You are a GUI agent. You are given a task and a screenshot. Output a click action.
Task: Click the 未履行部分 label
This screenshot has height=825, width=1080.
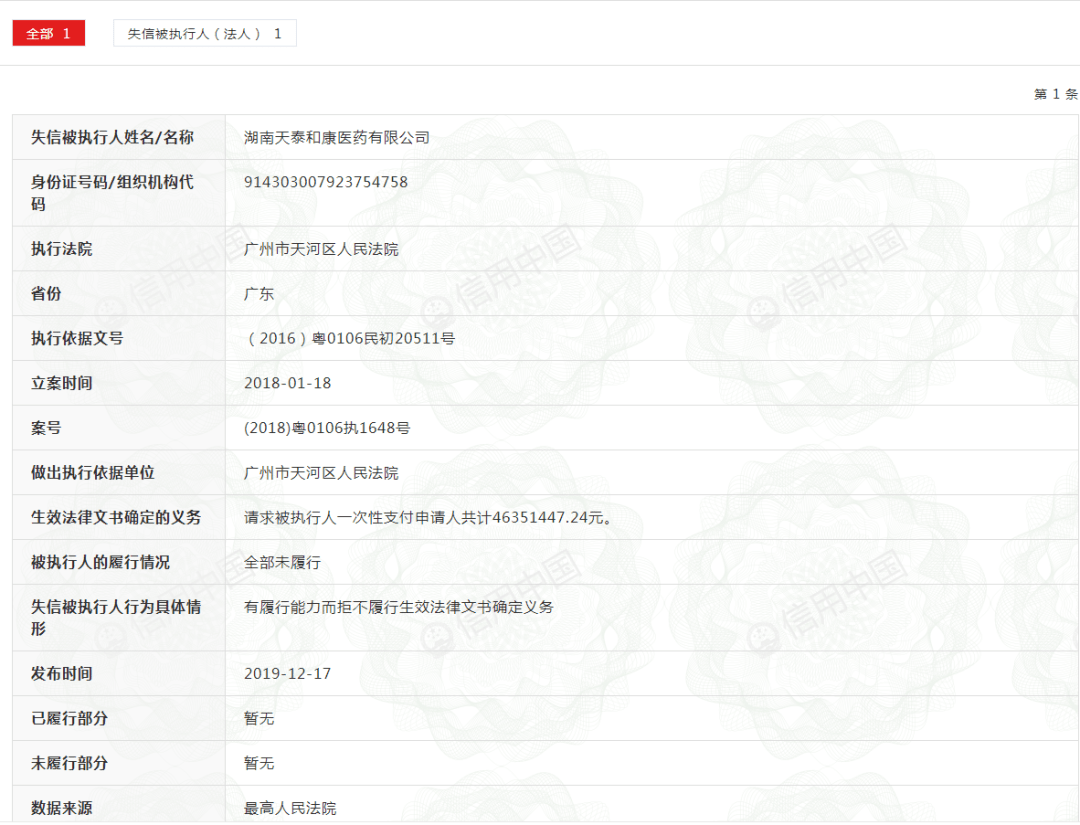69,763
